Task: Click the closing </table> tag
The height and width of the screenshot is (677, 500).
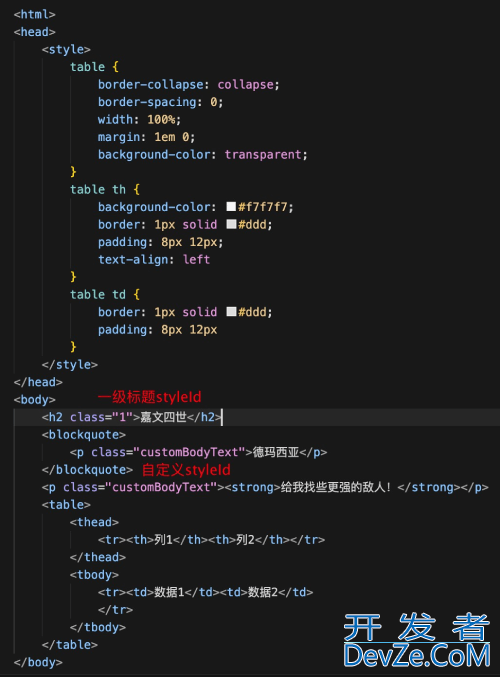Action: coord(70,645)
